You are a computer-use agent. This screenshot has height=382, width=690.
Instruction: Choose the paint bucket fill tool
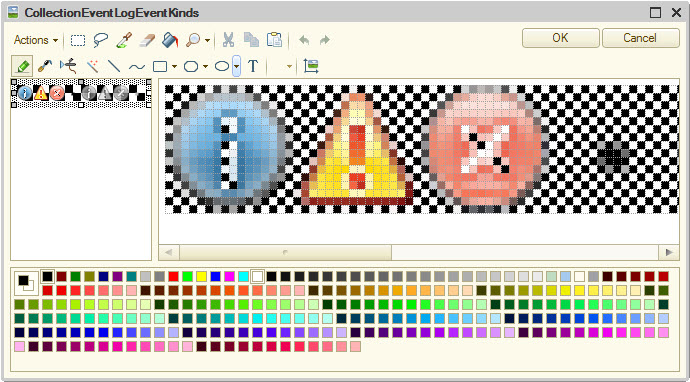[170, 40]
